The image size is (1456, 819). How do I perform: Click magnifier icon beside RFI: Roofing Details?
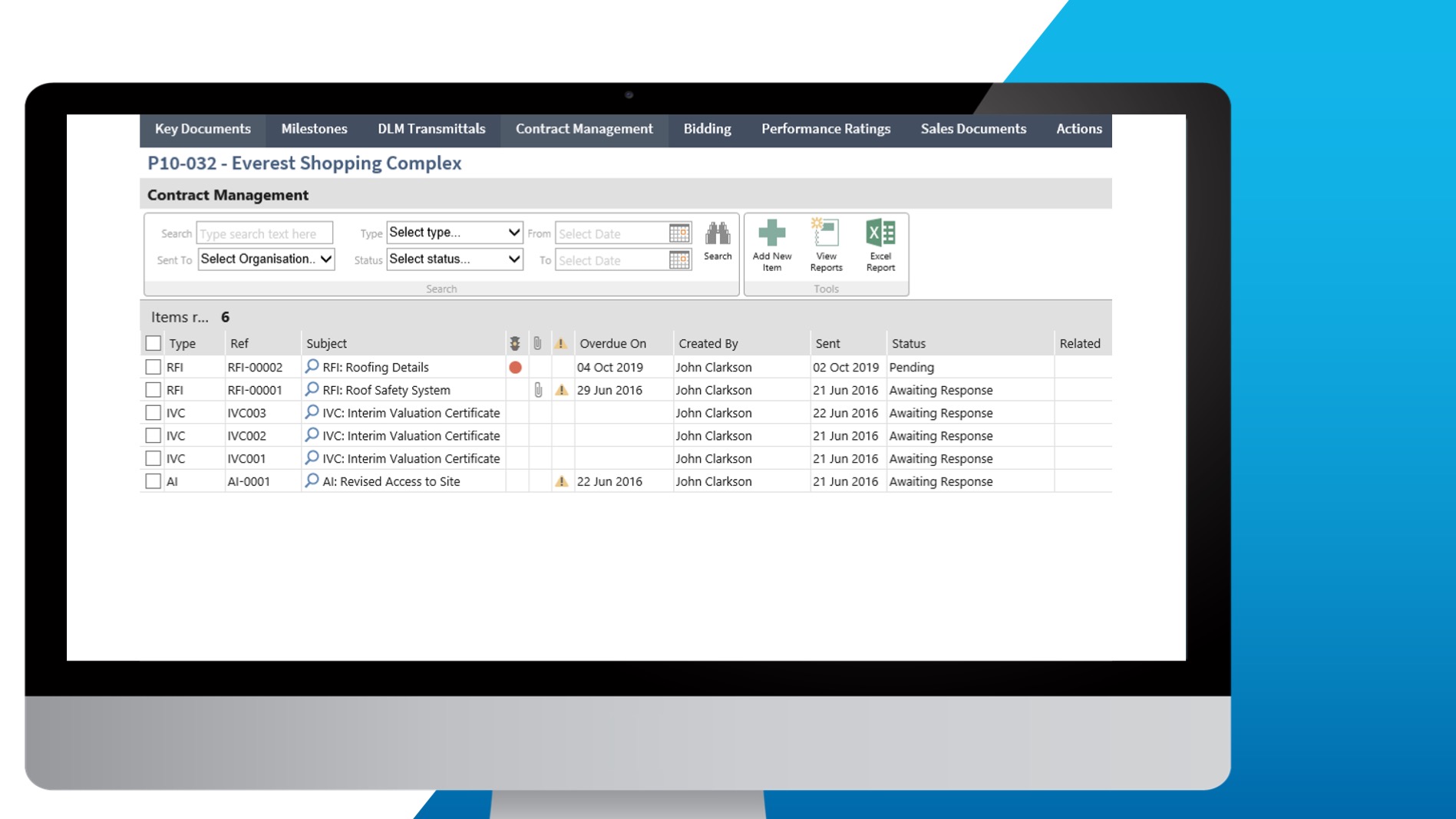[312, 366]
